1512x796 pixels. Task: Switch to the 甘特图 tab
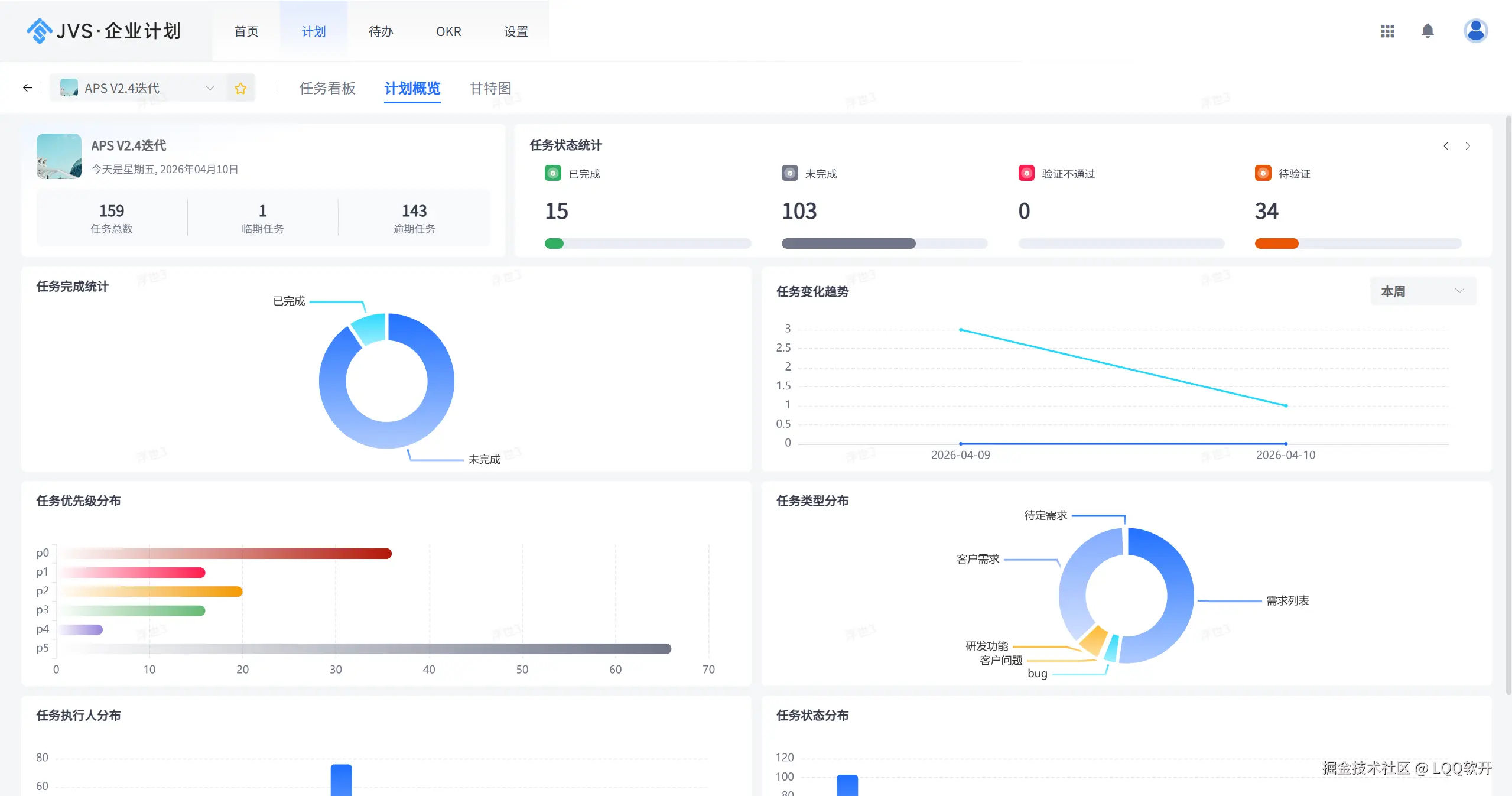(x=490, y=89)
